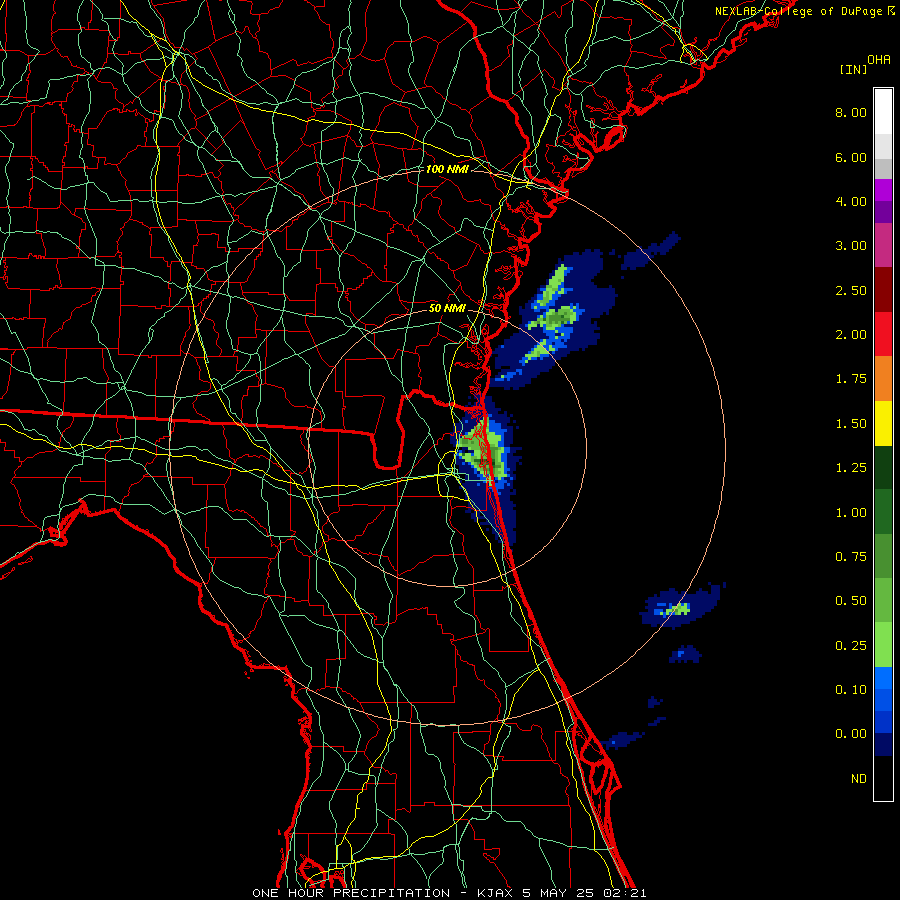Click the 50 NMI range ring label
This screenshot has height=900, width=900.
pos(447,308)
